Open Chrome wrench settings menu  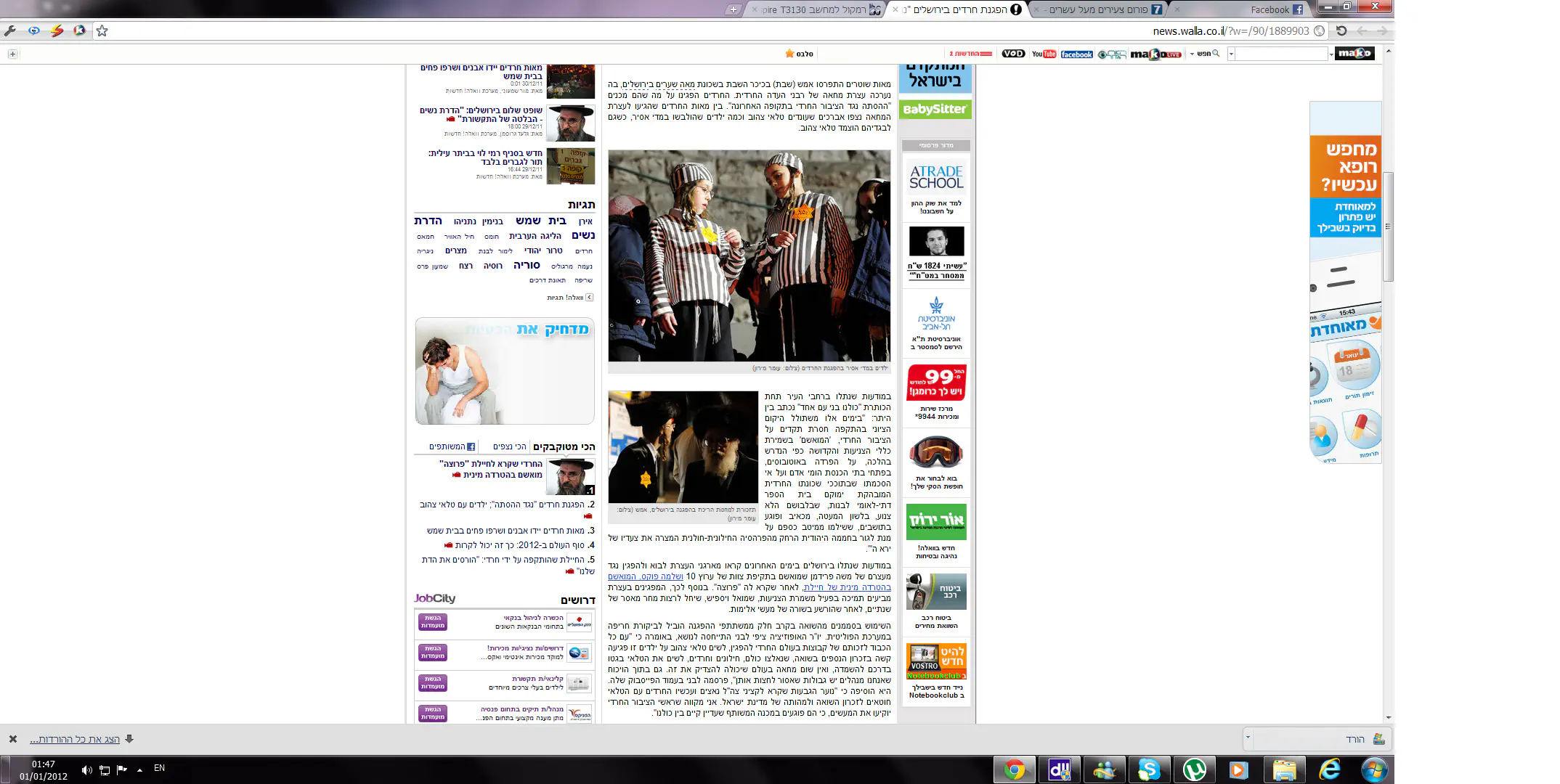tap(10, 30)
